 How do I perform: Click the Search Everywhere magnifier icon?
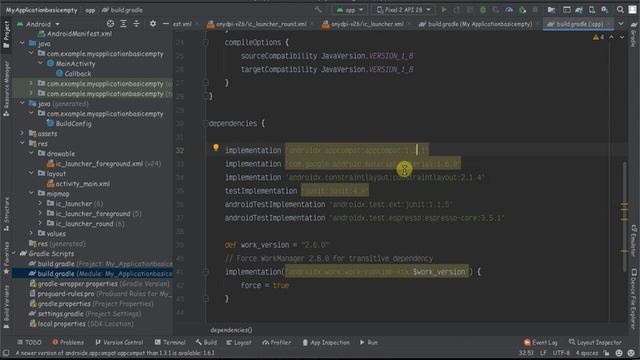pyautogui.click(x=620, y=10)
